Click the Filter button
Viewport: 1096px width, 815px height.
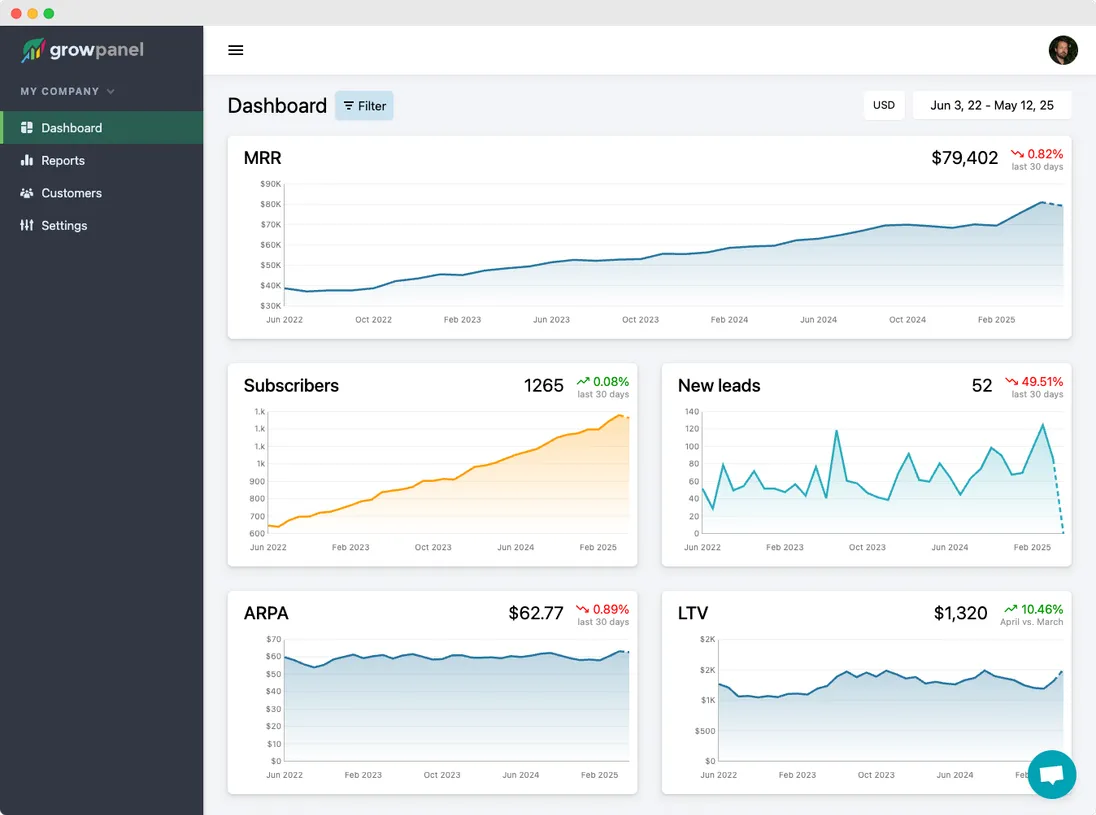[x=364, y=105]
